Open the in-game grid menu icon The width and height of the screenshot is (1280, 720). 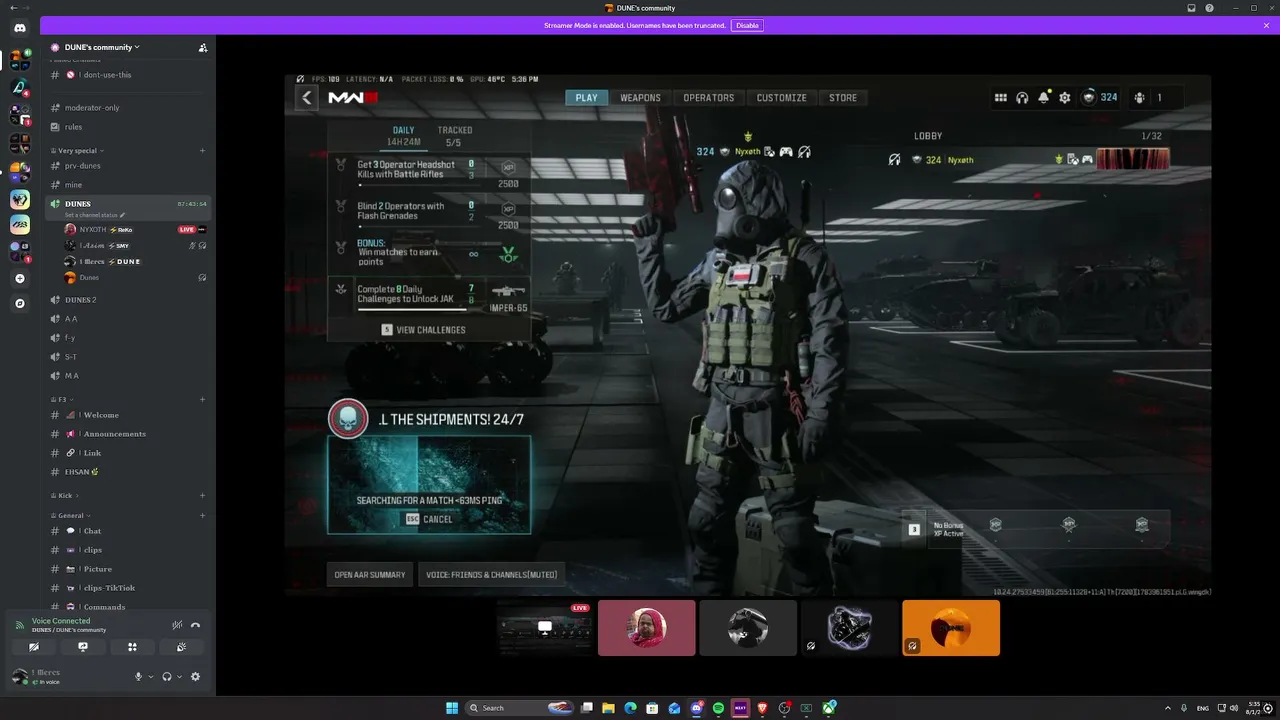1000,98
